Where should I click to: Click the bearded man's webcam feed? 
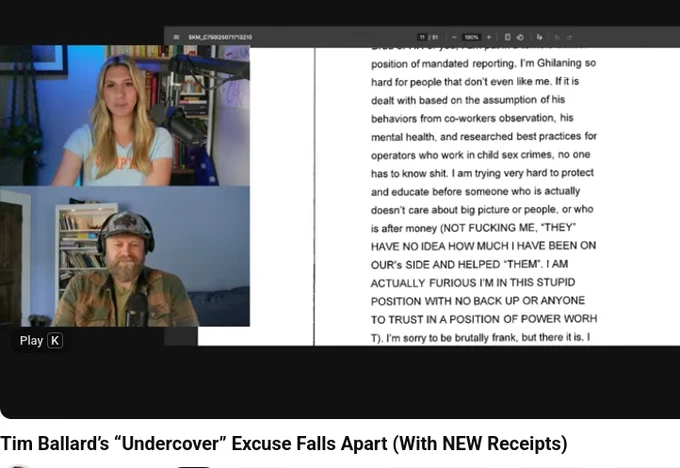125,256
